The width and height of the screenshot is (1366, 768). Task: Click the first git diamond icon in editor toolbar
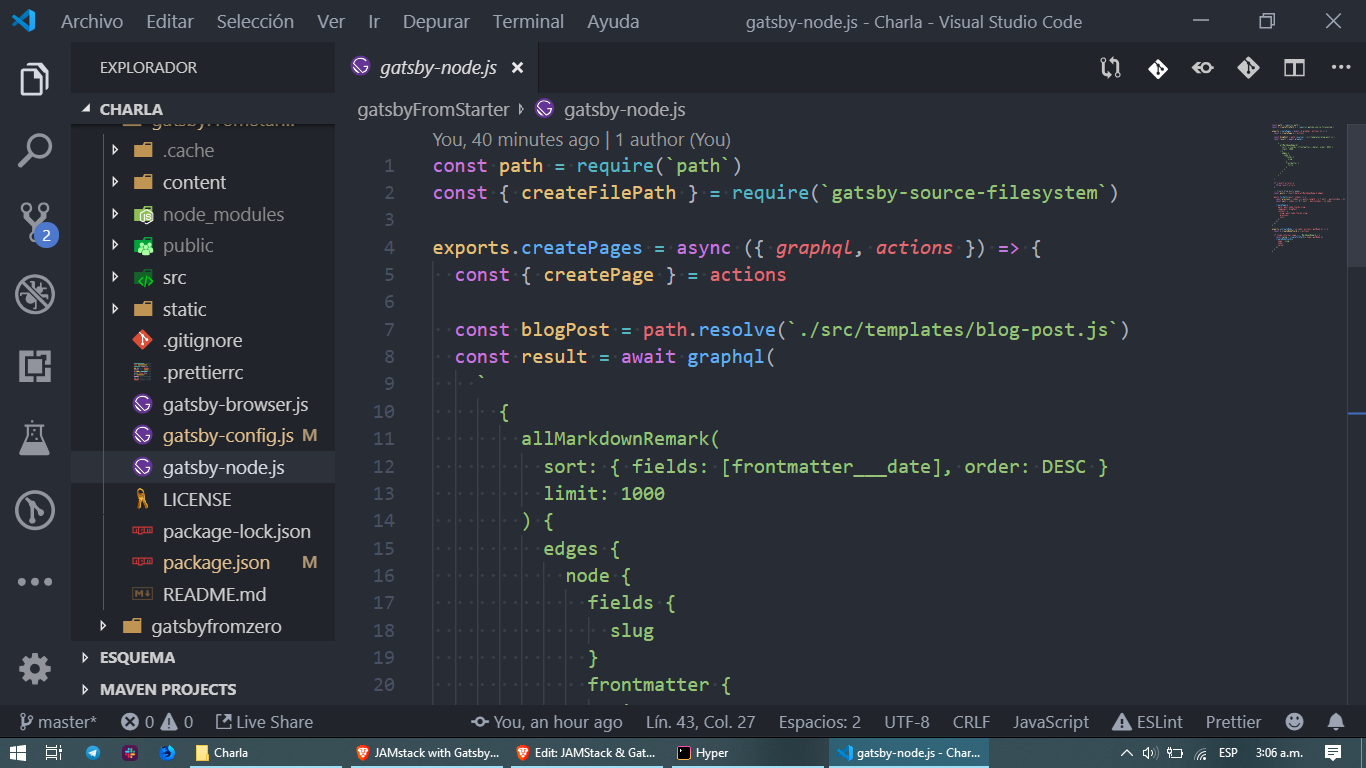point(1157,68)
